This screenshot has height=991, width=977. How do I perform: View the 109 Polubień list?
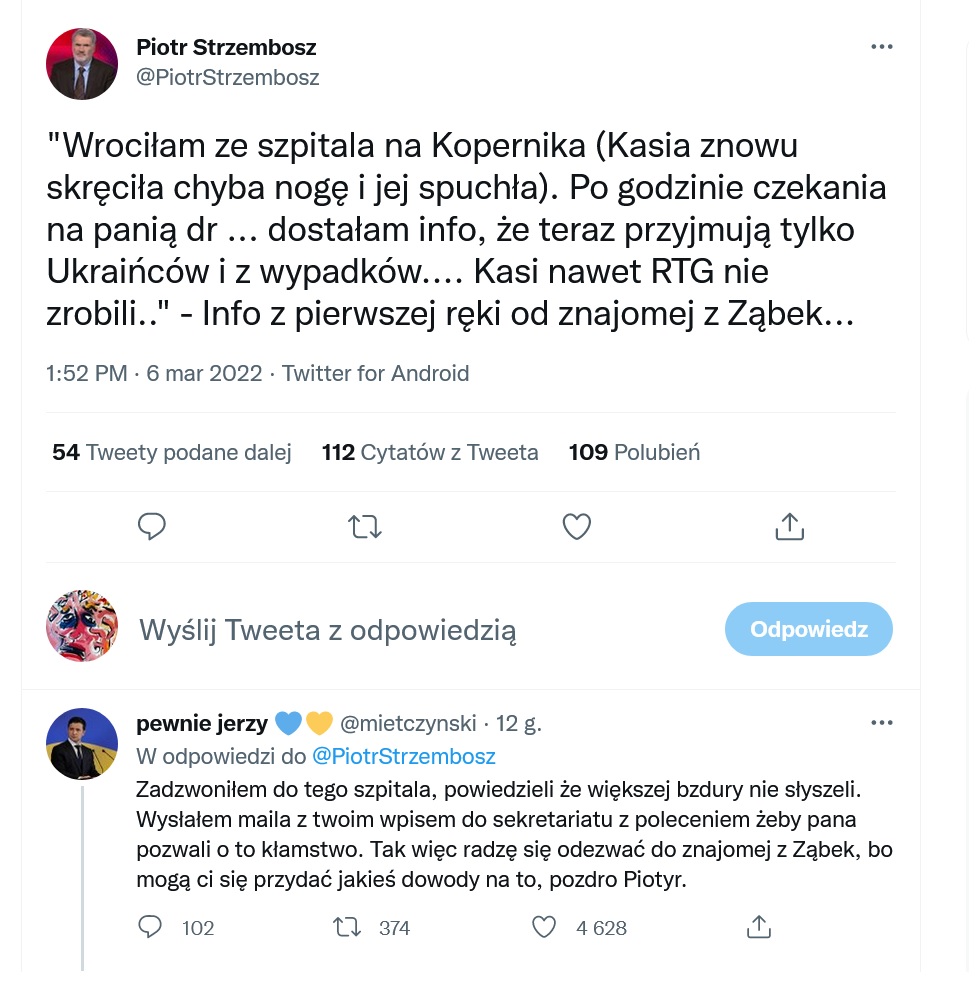pyautogui.click(x=634, y=453)
